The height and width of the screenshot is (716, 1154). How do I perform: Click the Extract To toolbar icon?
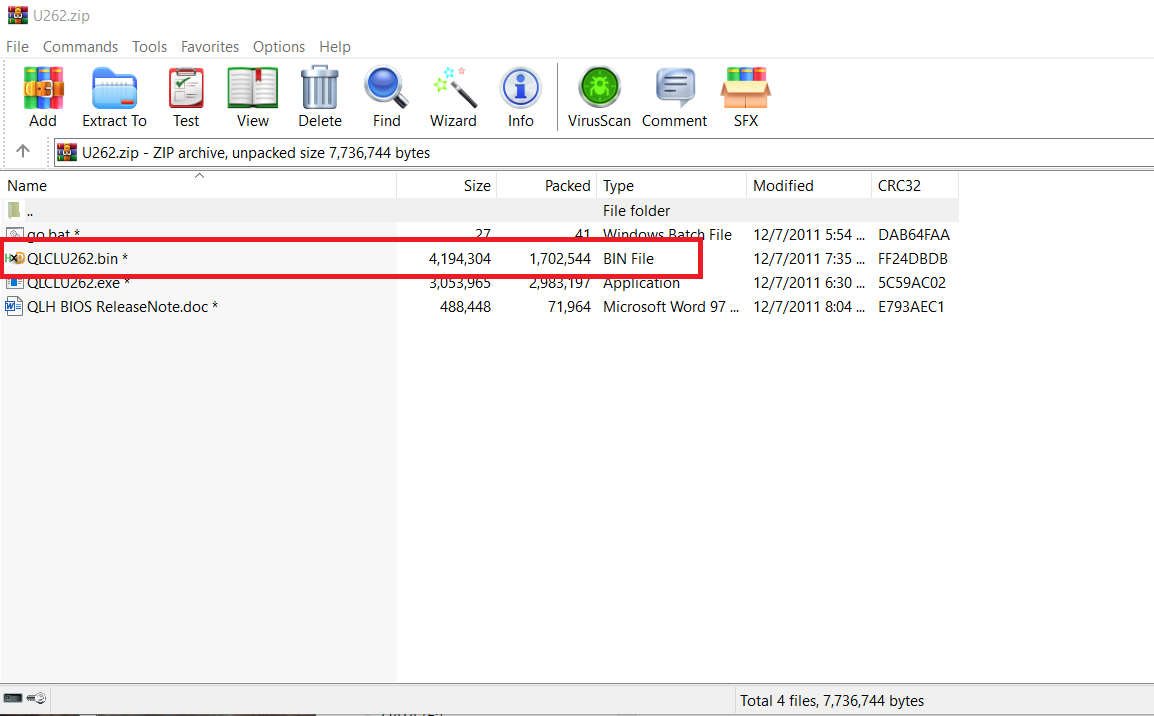(114, 88)
